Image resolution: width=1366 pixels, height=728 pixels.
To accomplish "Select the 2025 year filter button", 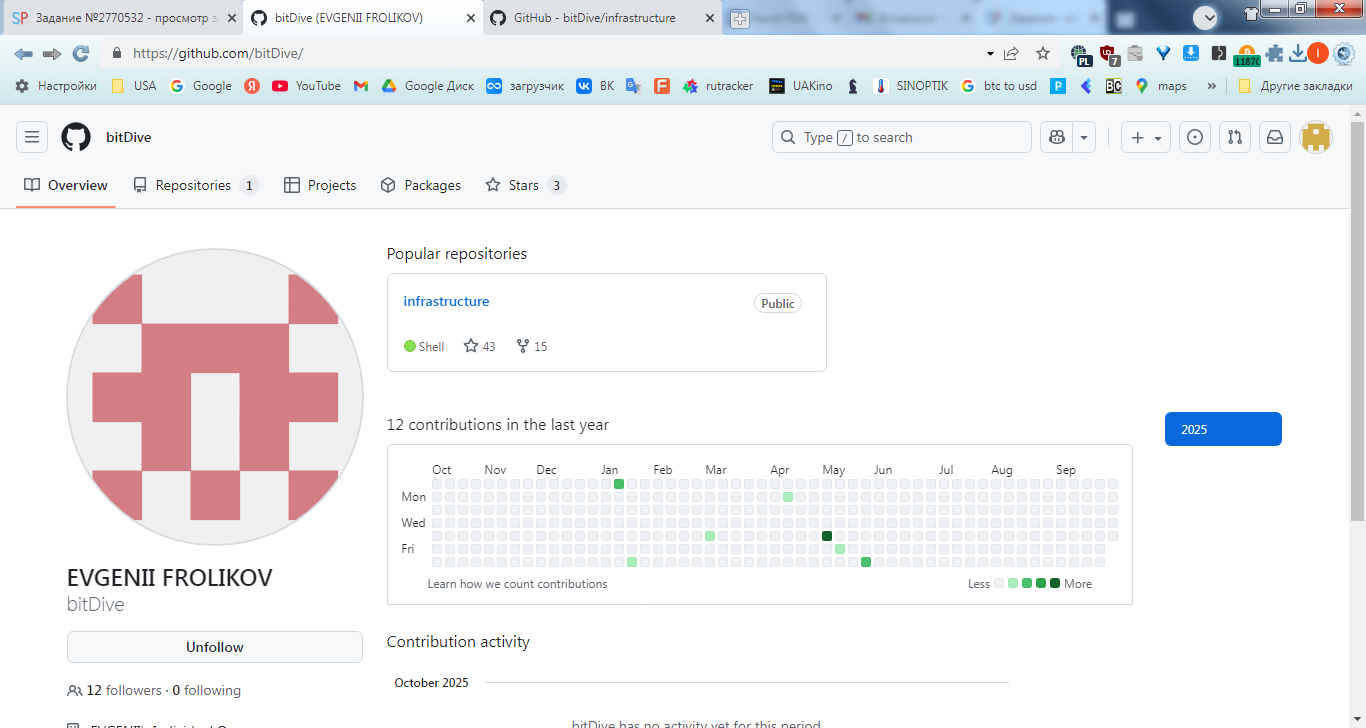I will [1223, 429].
